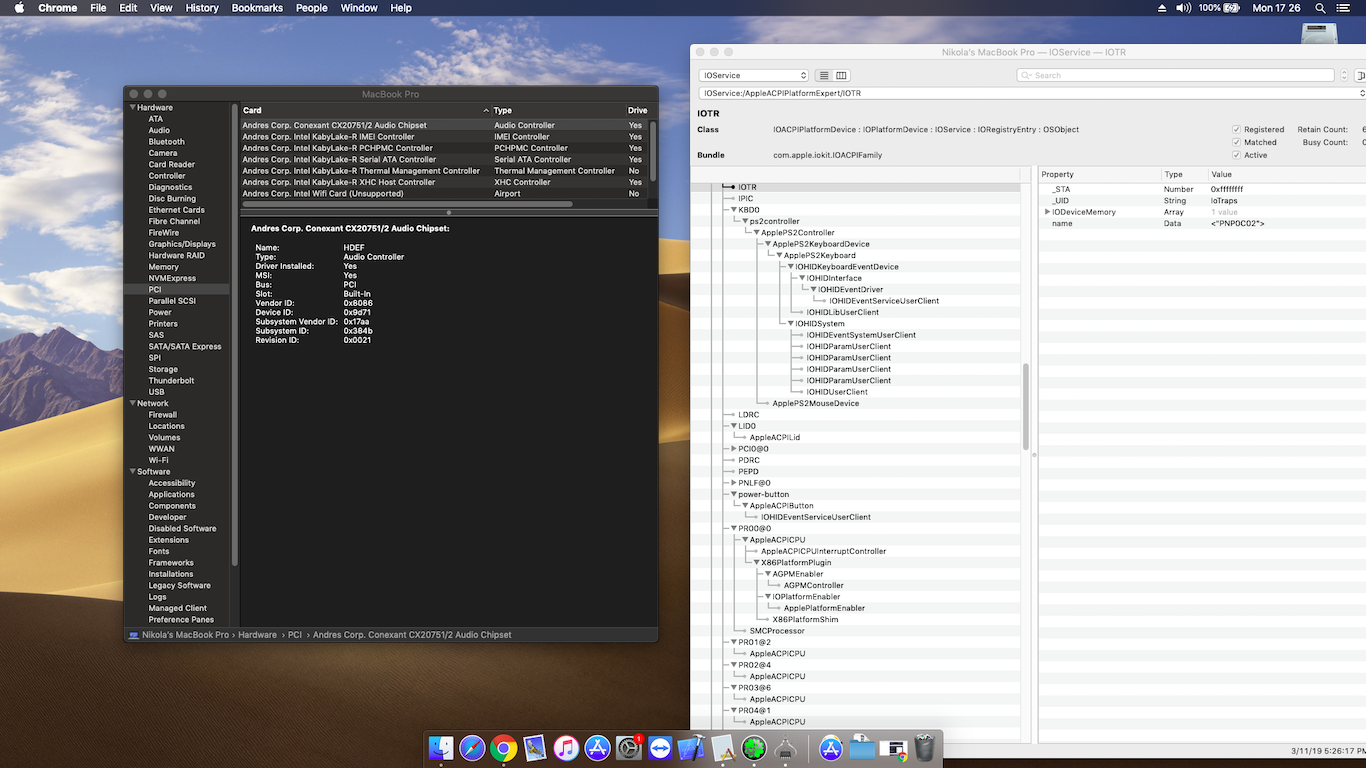The width and height of the screenshot is (1366, 768).
Task: Open the Edit menu
Action: (x=128, y=8)
